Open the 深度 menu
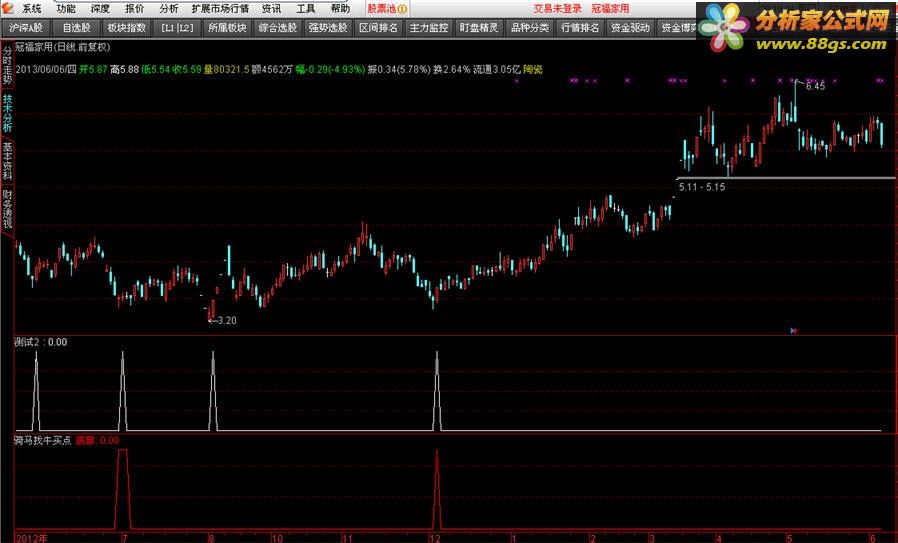 (x=100, y=9)
